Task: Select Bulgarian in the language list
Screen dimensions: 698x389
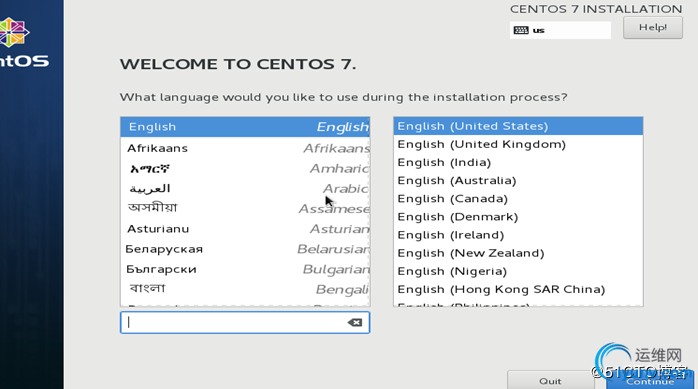Action: point(245,269)
